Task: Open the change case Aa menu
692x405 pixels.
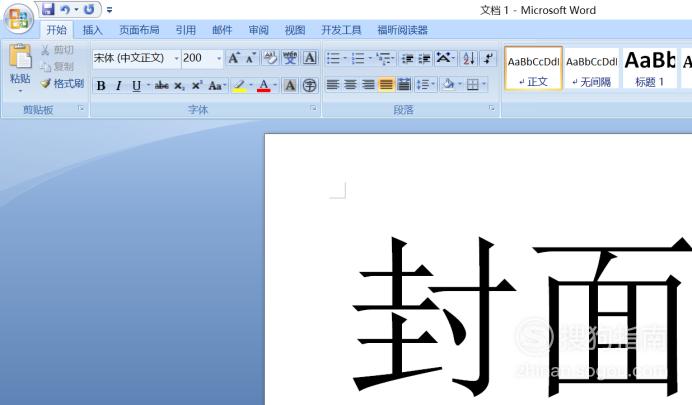Action: coord(217,85)
